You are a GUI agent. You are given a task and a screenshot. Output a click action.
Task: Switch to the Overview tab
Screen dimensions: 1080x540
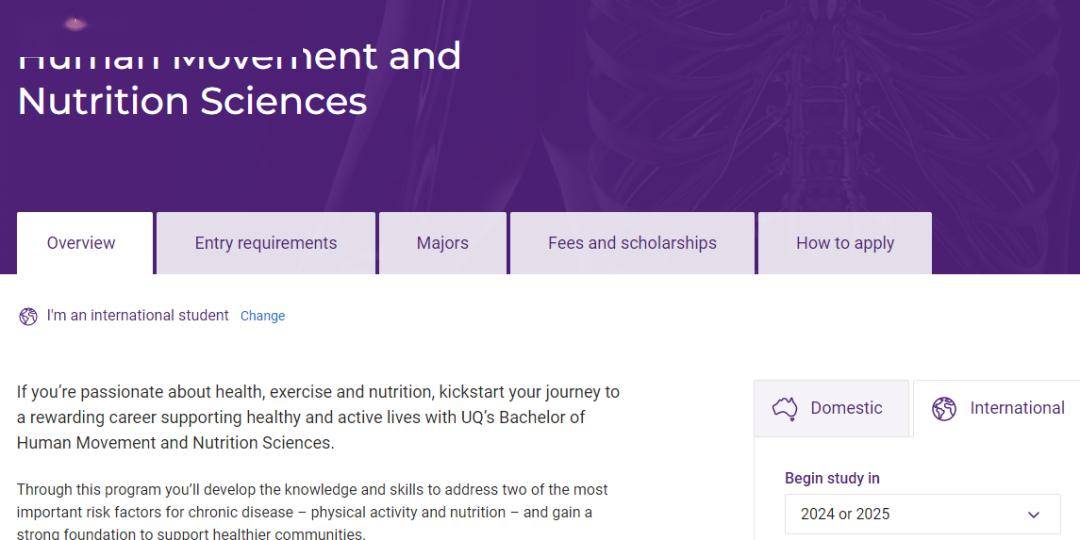click(x=81, y=243)
